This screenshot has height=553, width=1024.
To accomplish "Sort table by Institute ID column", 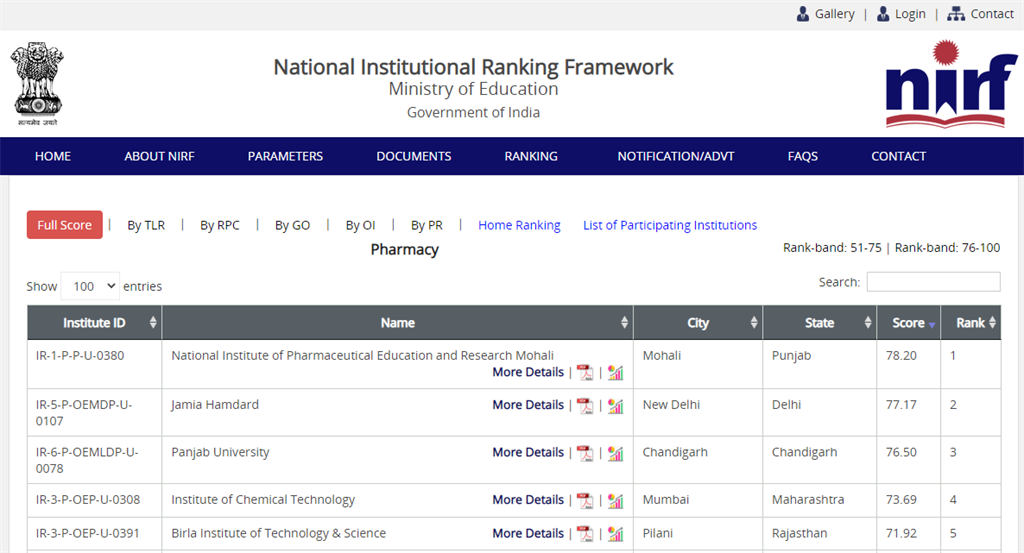I will 95,323.
